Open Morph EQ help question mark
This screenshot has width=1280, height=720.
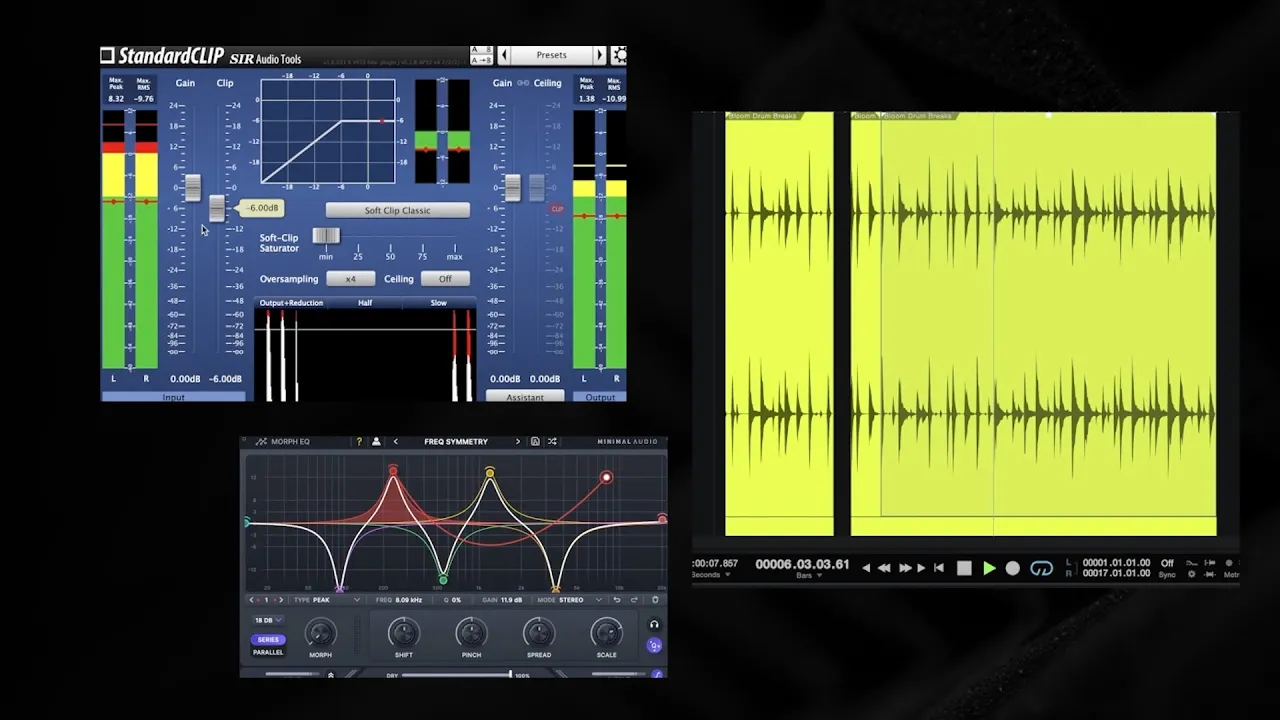click(x=359, y=441)
